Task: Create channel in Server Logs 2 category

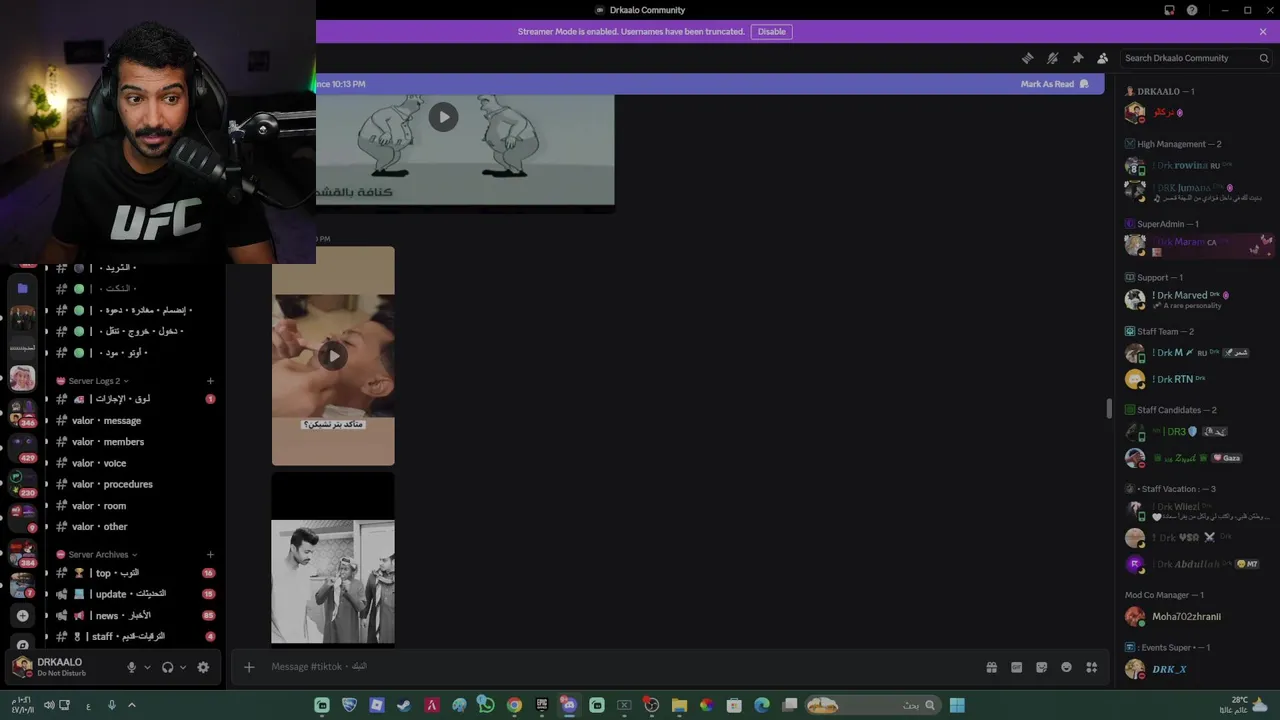Action: coord(210,381)
